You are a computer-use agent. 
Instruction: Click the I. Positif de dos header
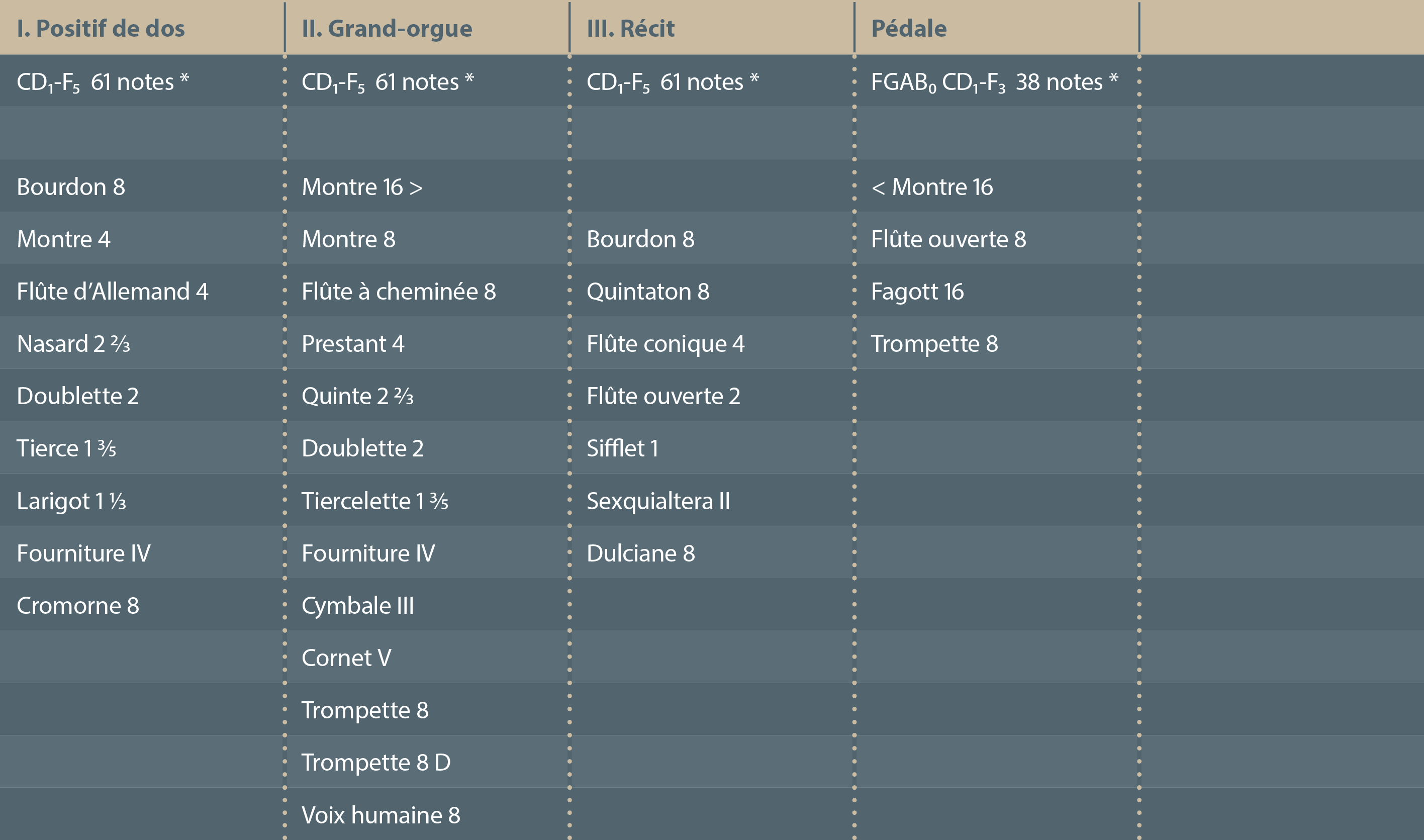pyautogui.click(x=101, y=28)
